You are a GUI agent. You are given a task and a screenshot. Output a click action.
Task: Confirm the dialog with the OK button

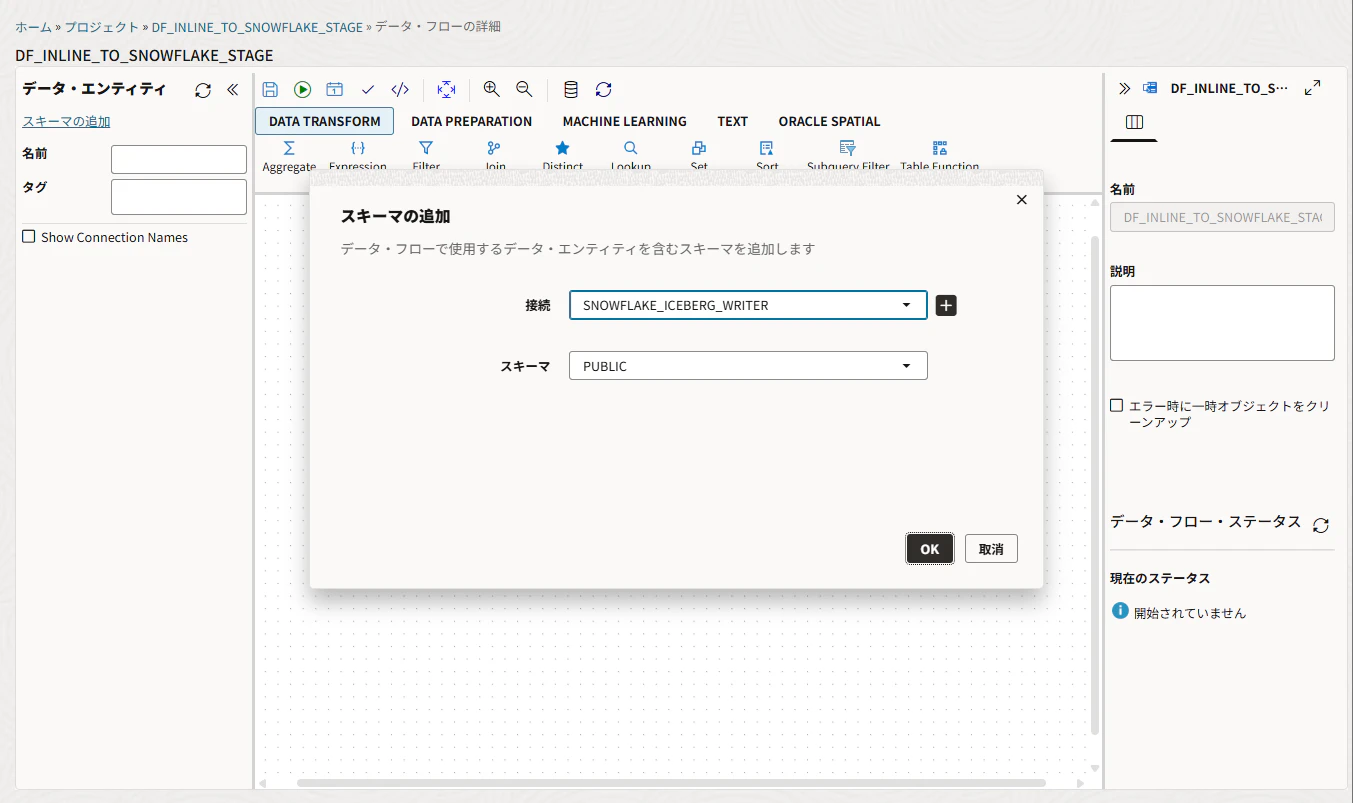click(x=930, y=548)
